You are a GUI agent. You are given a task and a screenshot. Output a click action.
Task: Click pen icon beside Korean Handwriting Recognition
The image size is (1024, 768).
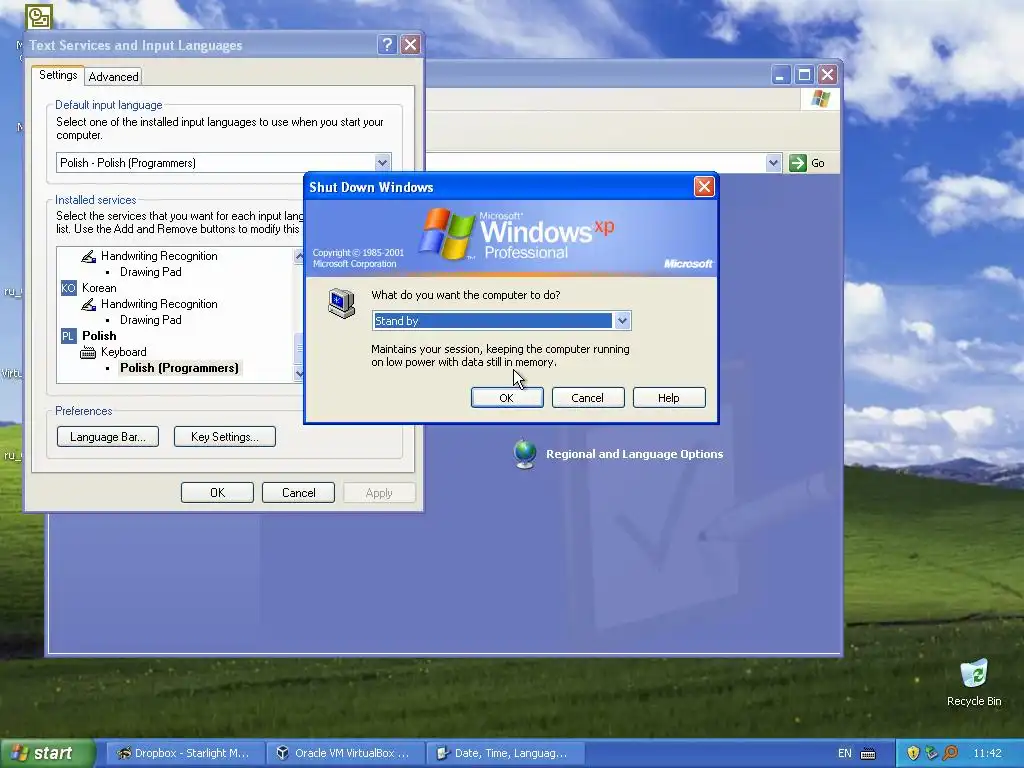point(88,304)
